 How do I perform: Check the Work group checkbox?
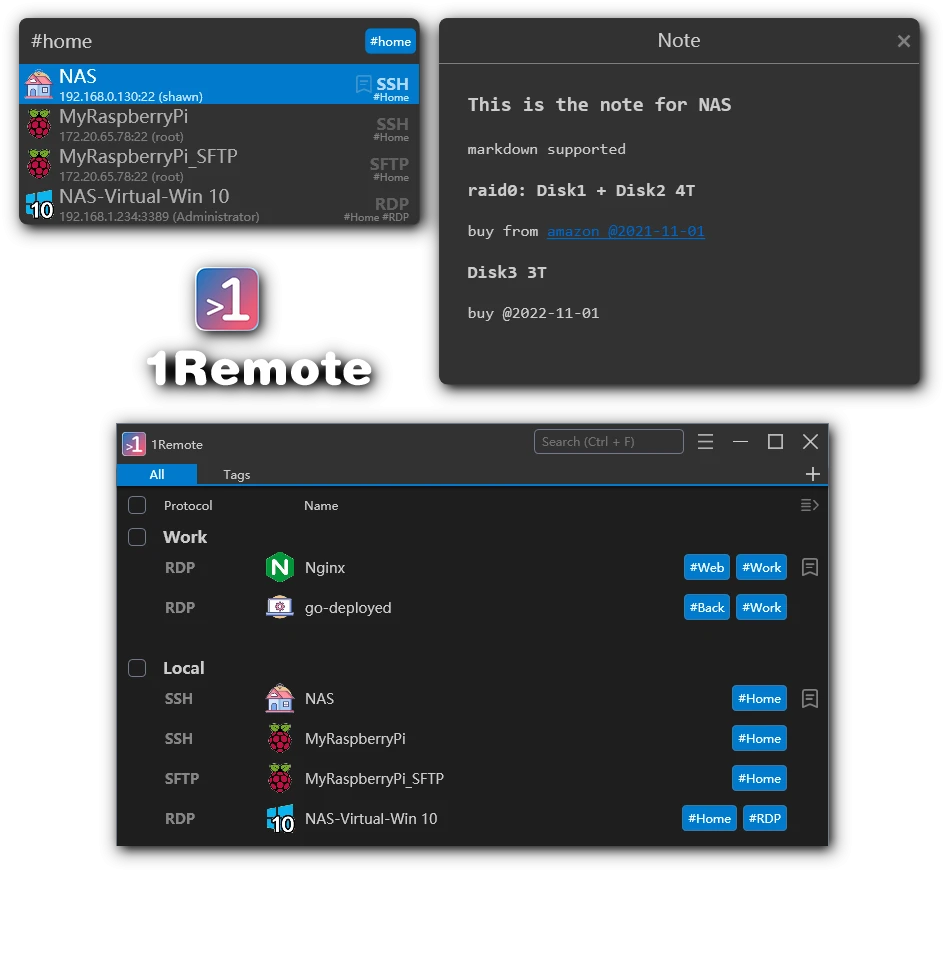[137, 537]
